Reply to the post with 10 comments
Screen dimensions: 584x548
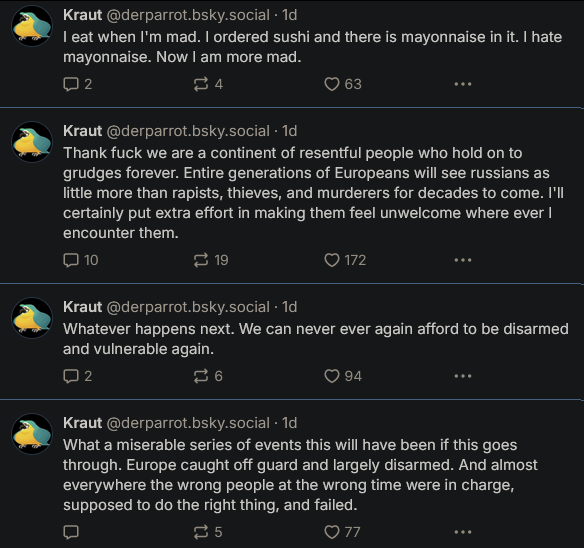pos(80,260)
